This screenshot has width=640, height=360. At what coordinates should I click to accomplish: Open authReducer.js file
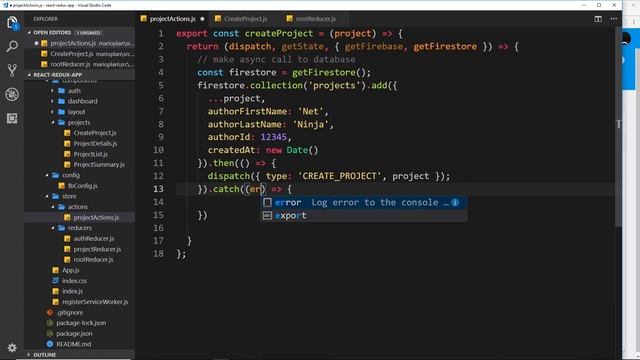[94, 238]
